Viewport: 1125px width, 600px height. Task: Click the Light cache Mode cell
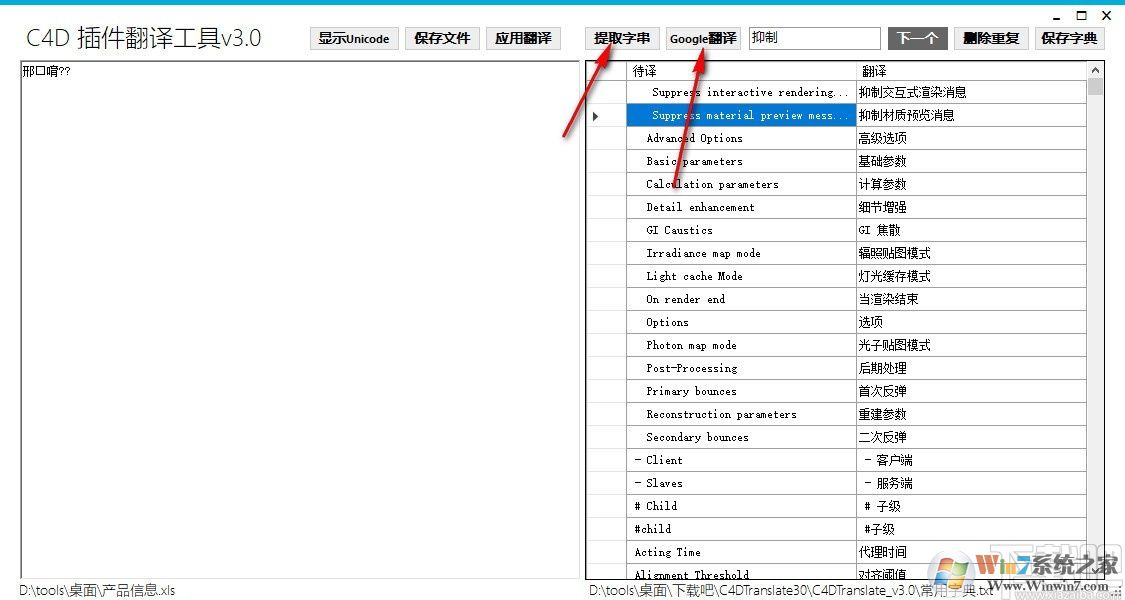[x=741, y=276]
